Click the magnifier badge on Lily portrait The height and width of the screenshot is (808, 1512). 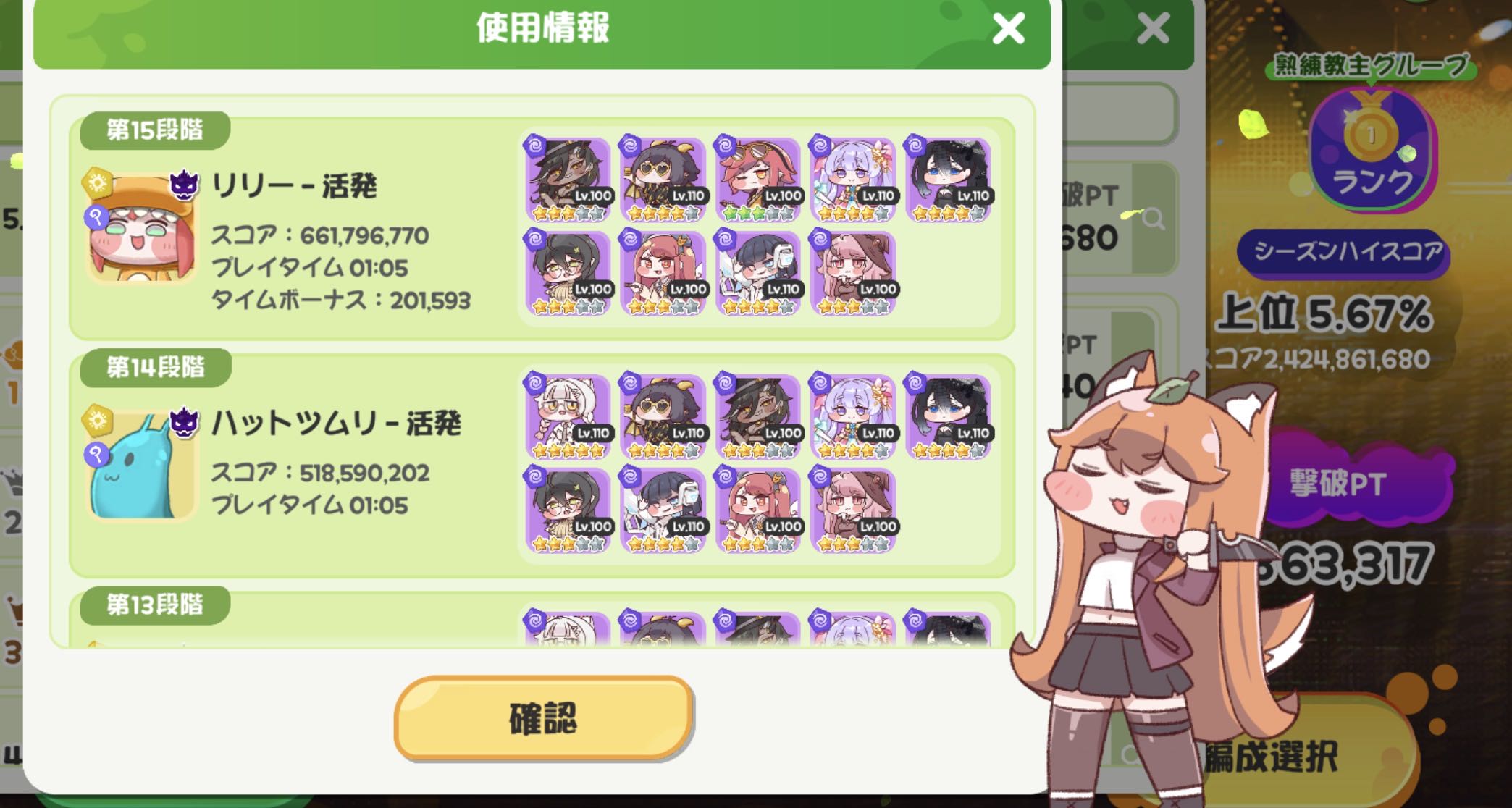[x=96, y=216]
